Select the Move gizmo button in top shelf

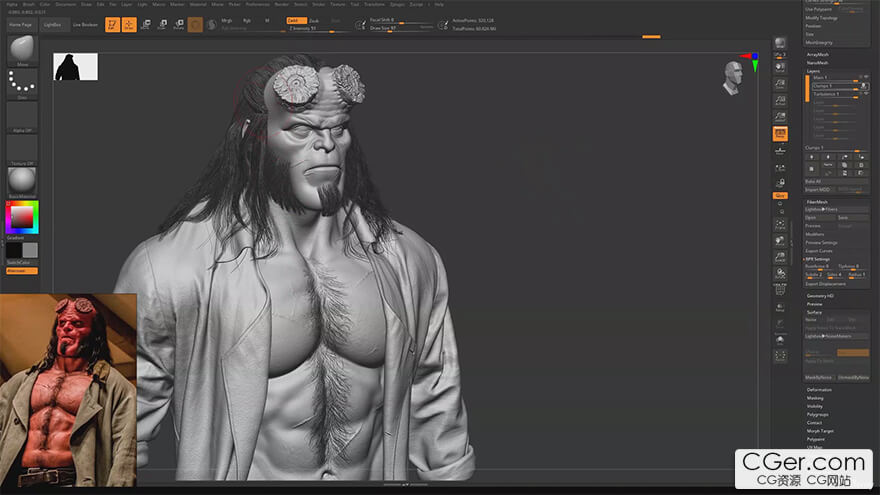coord(145,25)
